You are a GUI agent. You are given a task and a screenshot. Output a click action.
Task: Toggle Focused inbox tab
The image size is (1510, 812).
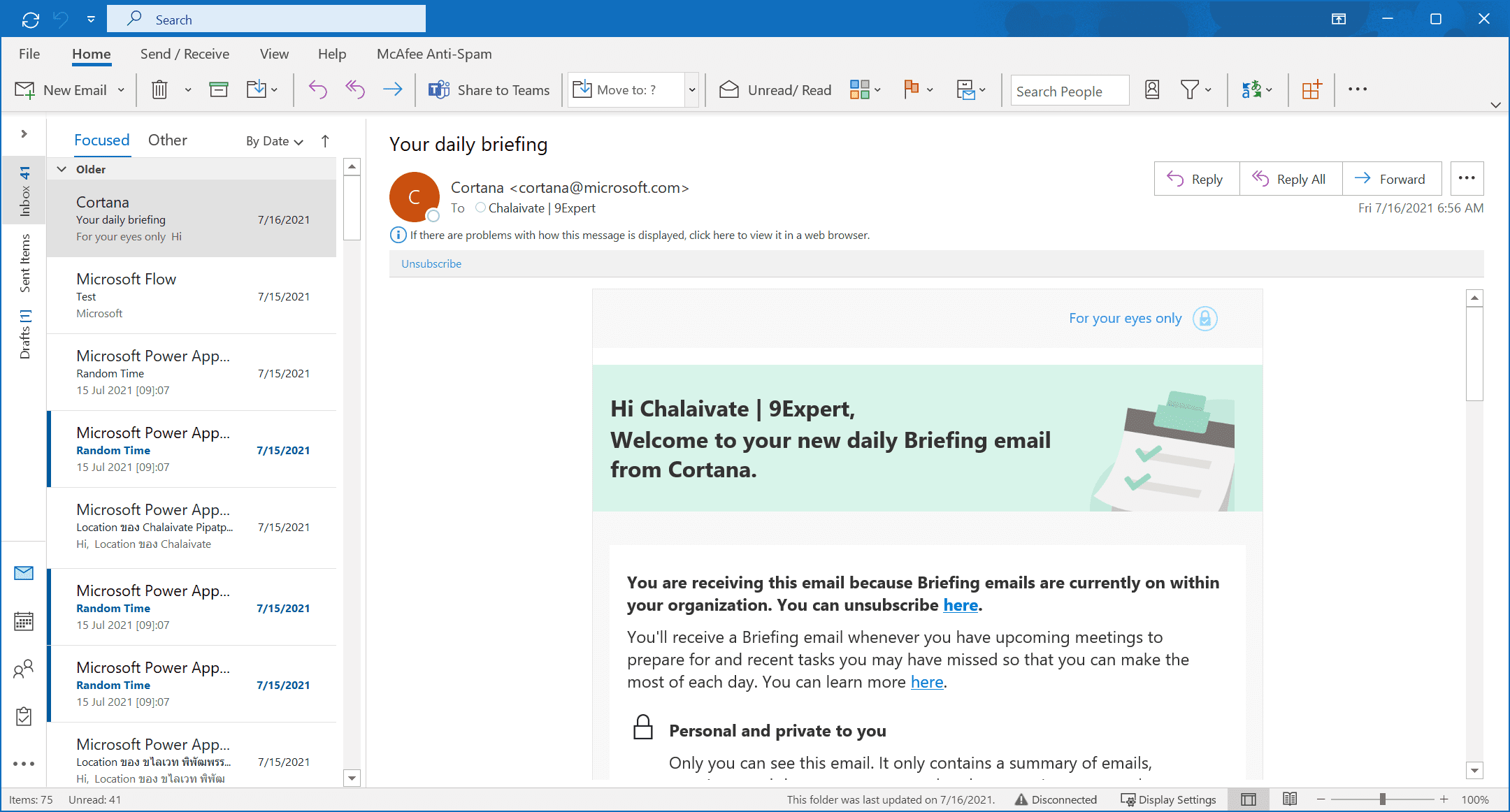click(102, 140)
